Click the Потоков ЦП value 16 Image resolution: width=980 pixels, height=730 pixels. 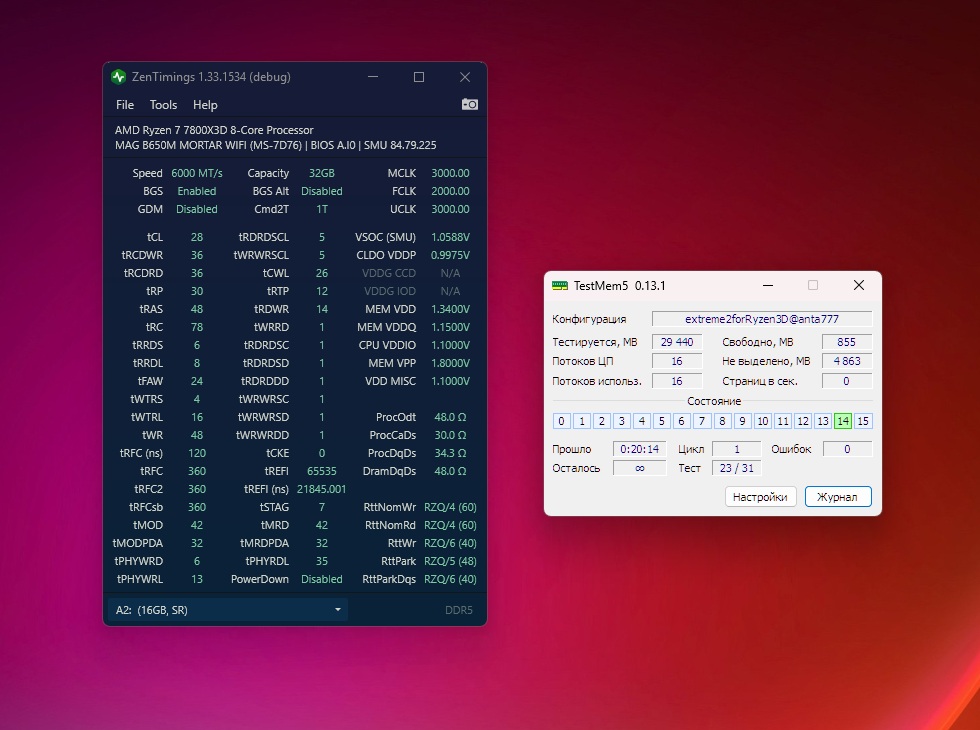[677, 361]
